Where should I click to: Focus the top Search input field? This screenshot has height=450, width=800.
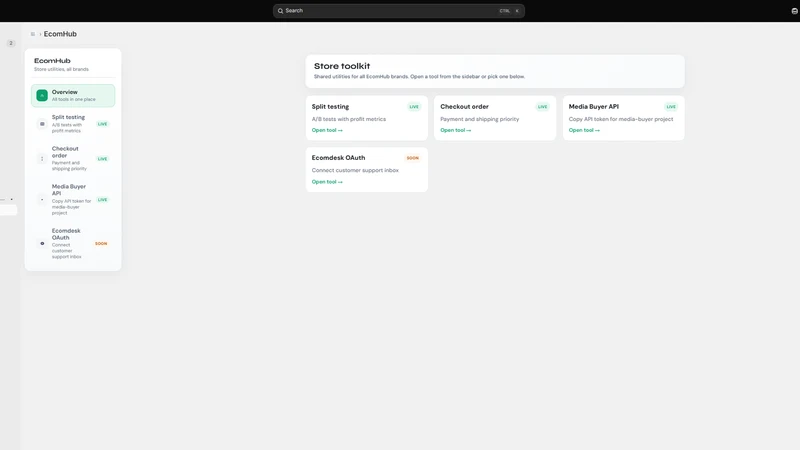pyautogui.click(x=398, y=11)
